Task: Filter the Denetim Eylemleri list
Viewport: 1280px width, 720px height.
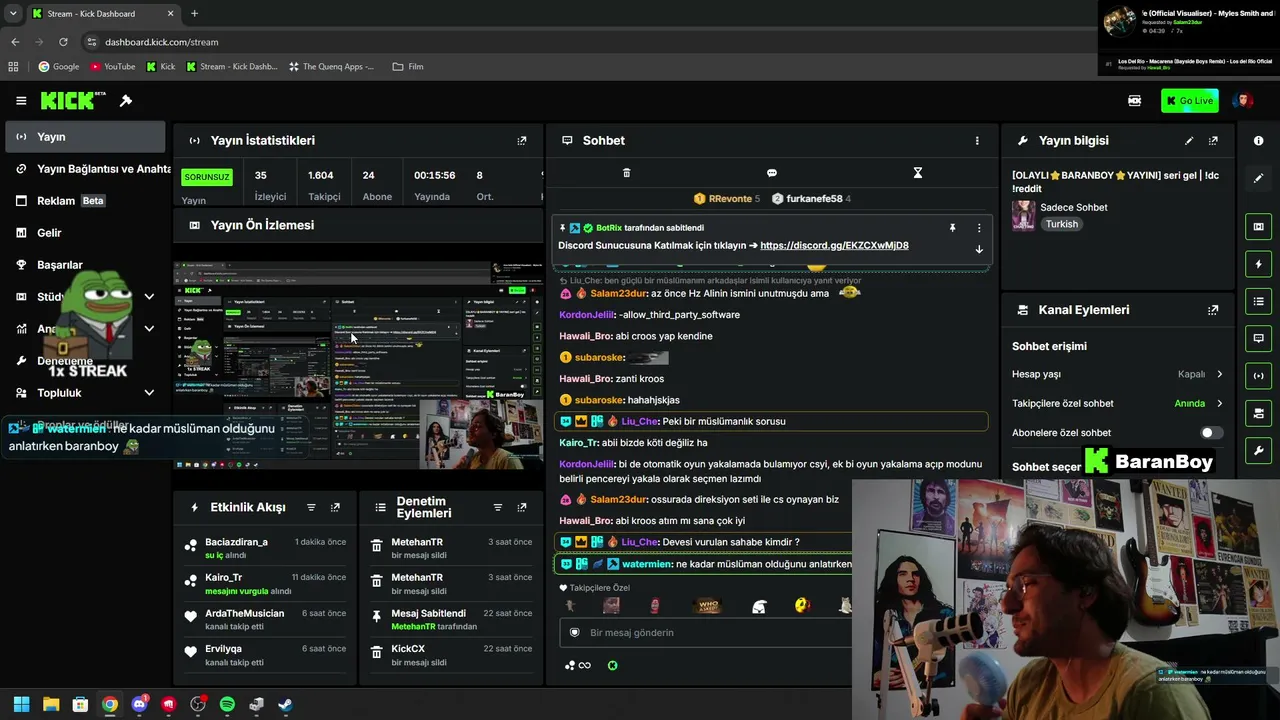Action: coord(498,507)
